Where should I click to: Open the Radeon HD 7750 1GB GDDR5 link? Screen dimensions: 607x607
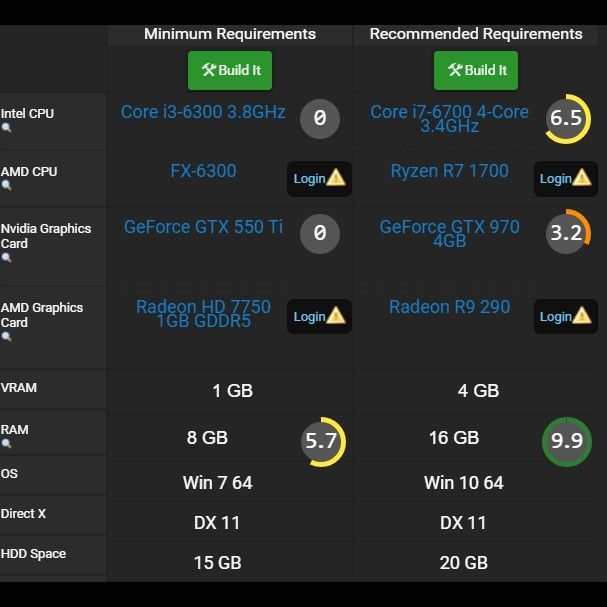pos(203,314)
